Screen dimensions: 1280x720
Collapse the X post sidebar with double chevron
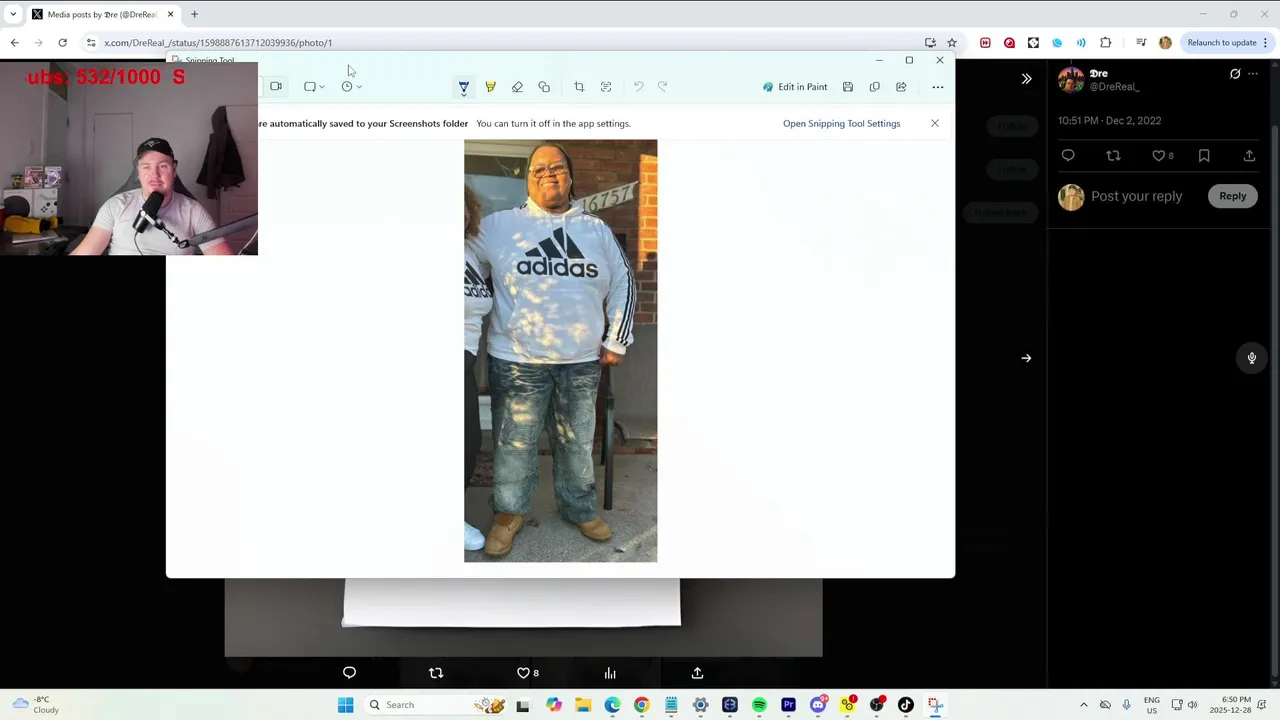[x=1026, y=78]
